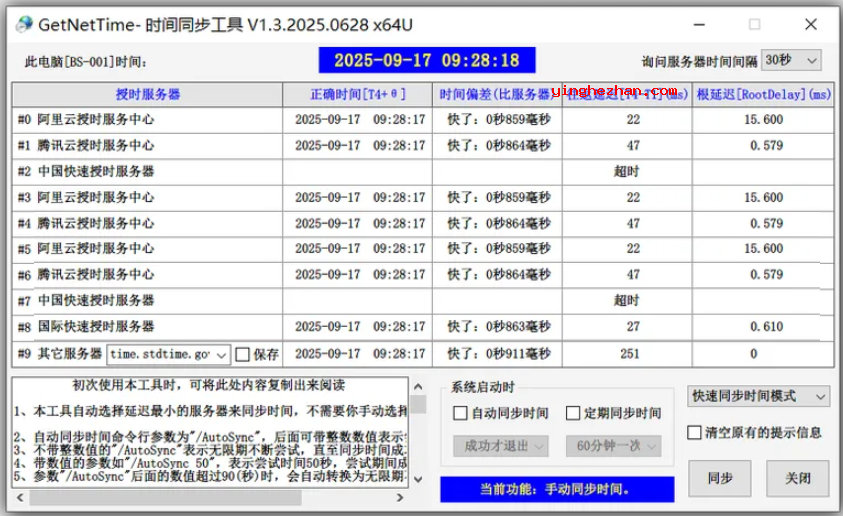
Task: Open the 30秒 query interval dropdown
Action: click(791, 61)
